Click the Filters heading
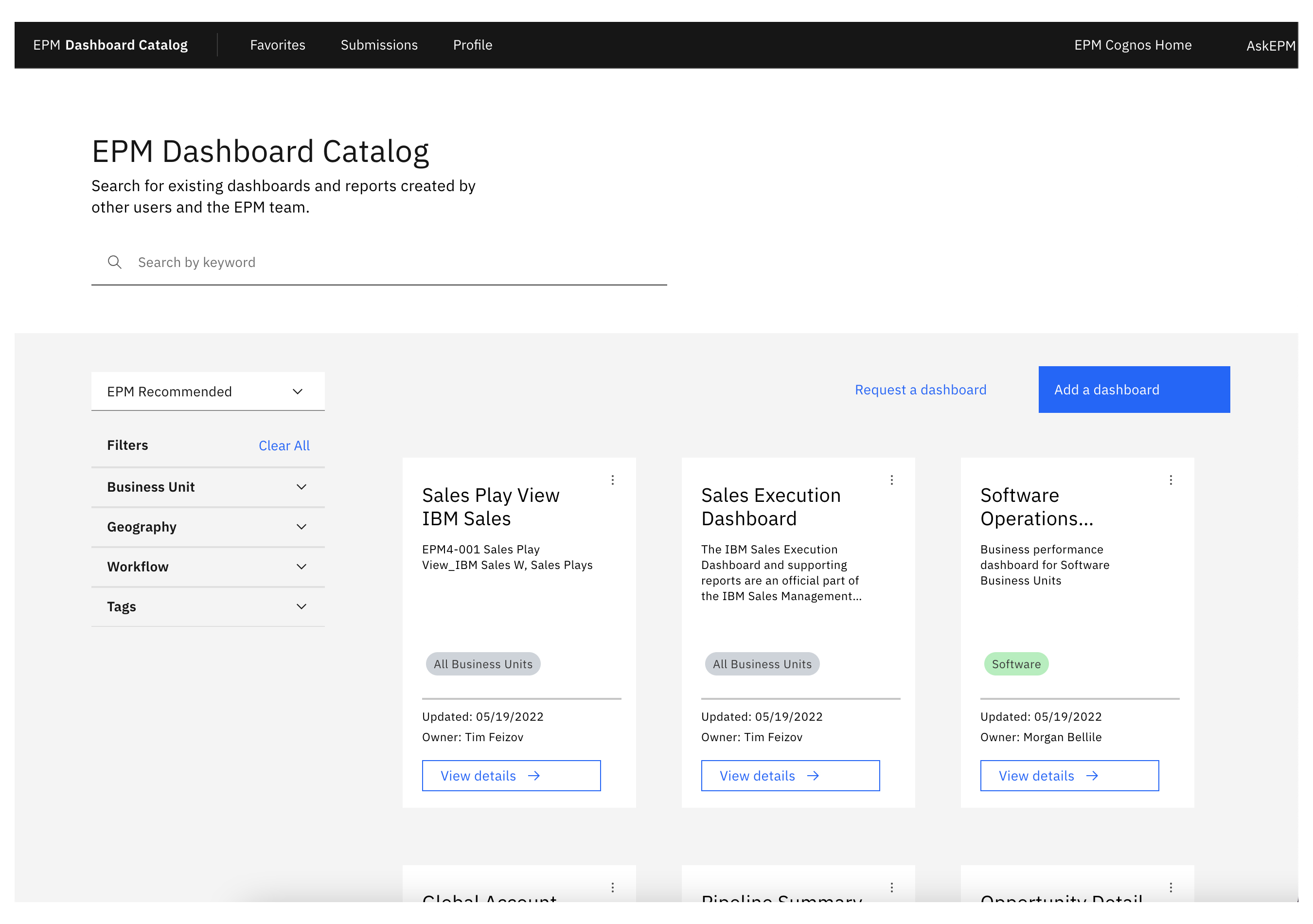The width and height of the screenshot is (1313, 924). (x=127, y=445)
